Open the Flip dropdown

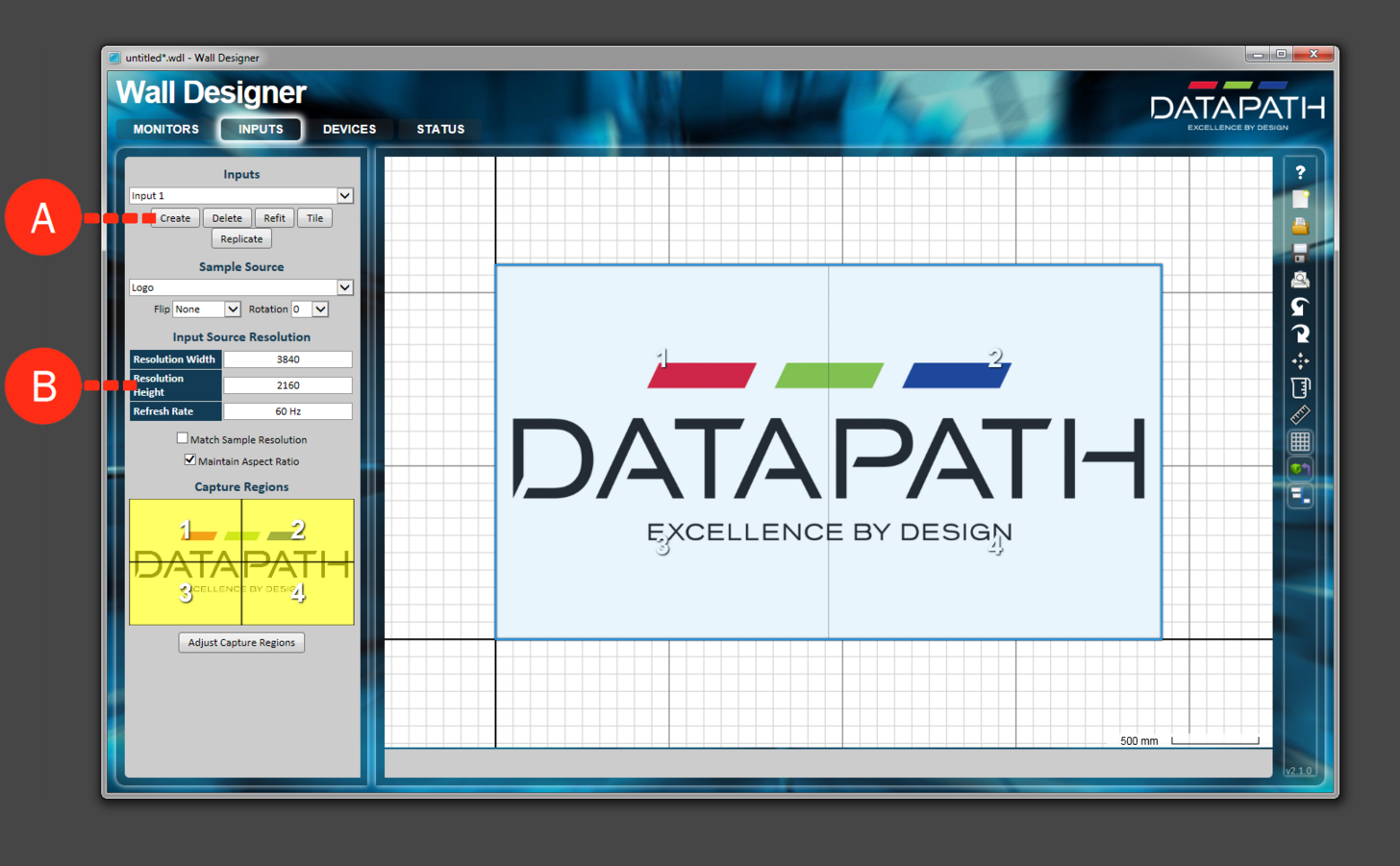(x=232, y=309)
